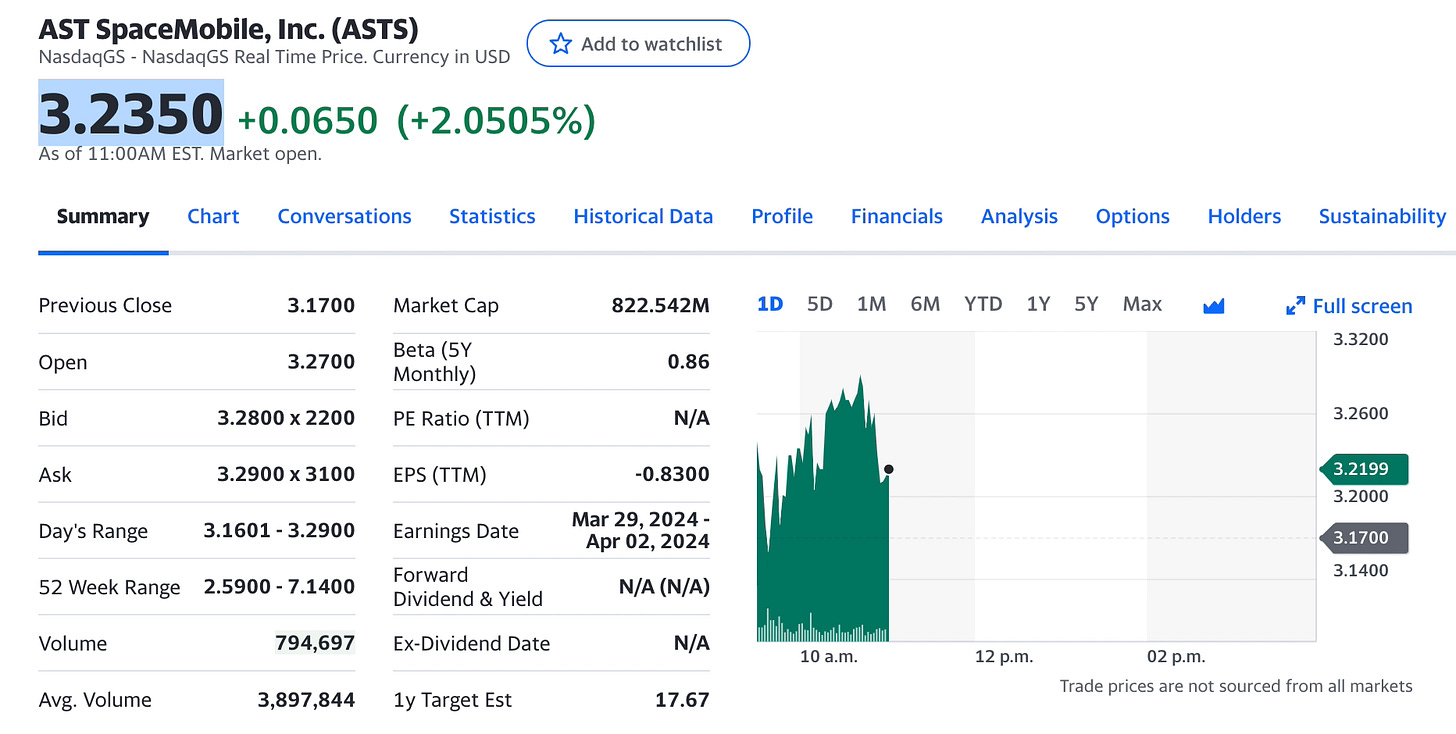
Task: Click the gray 3.1700 previous close marker
Action: [x=1364, y=537]
